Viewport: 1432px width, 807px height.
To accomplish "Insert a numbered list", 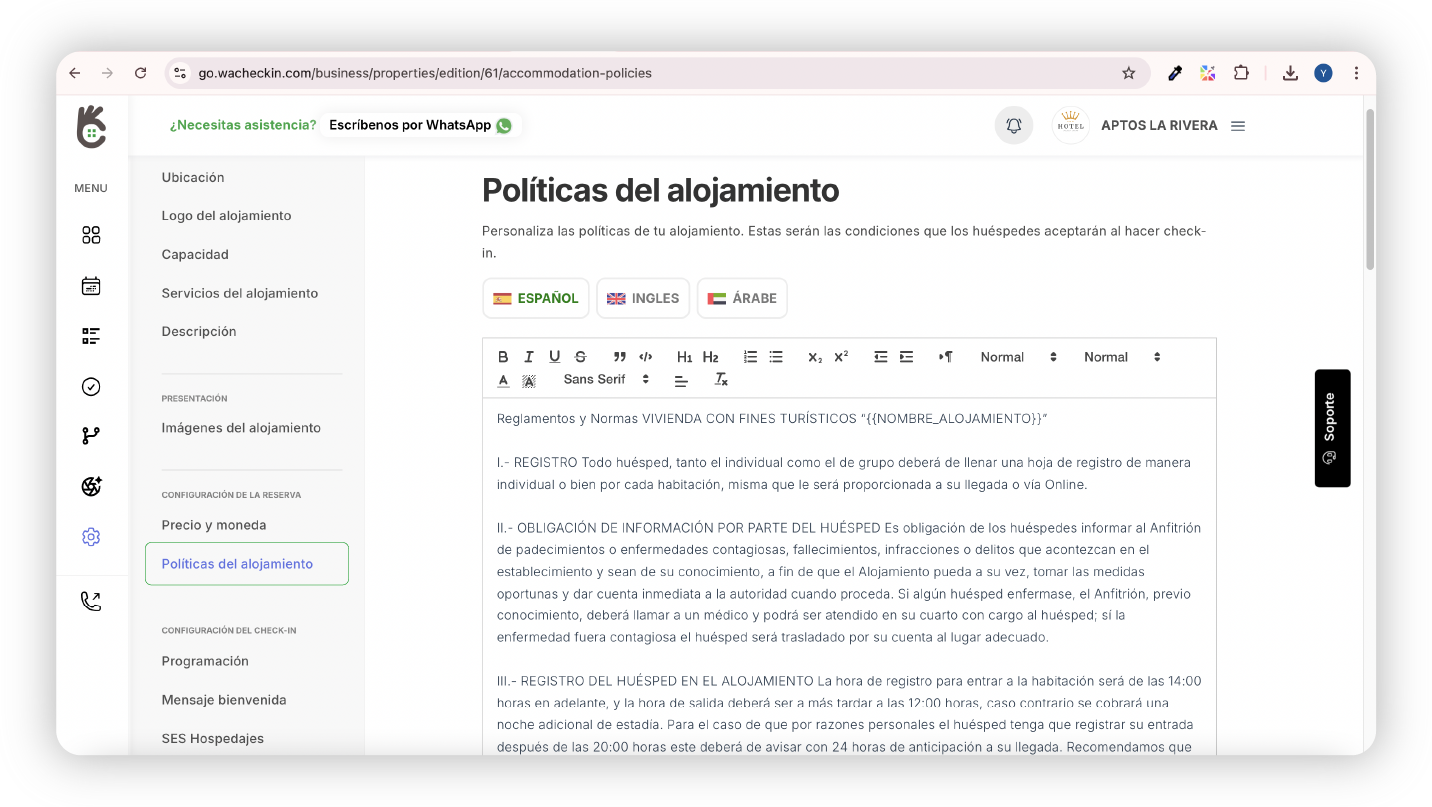I will coord(750,357).
